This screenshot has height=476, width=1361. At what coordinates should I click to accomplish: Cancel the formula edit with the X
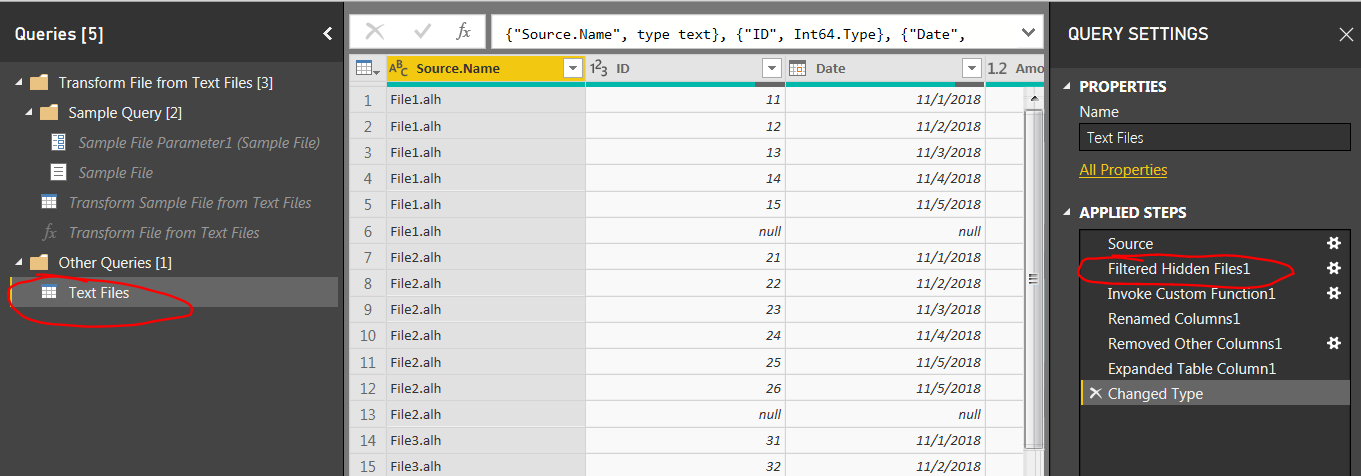pyautogui.click(x=375, y=32)
